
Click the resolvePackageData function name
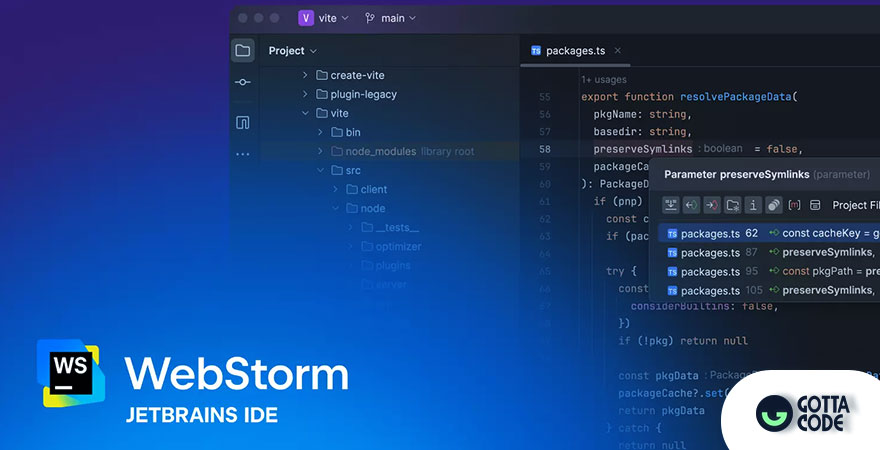click(x=735, y=97)
